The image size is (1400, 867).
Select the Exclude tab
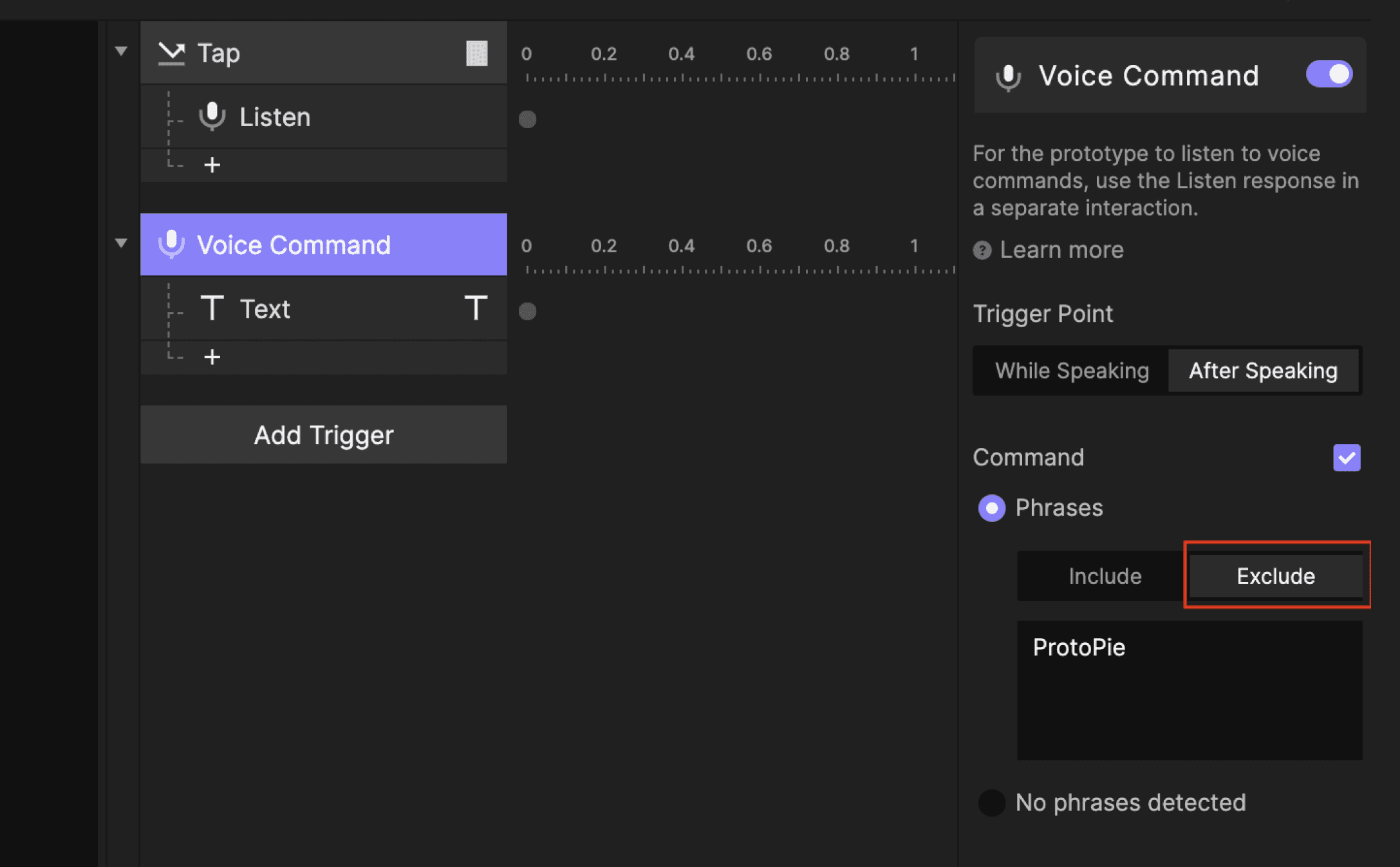[x=1276, y=575]
